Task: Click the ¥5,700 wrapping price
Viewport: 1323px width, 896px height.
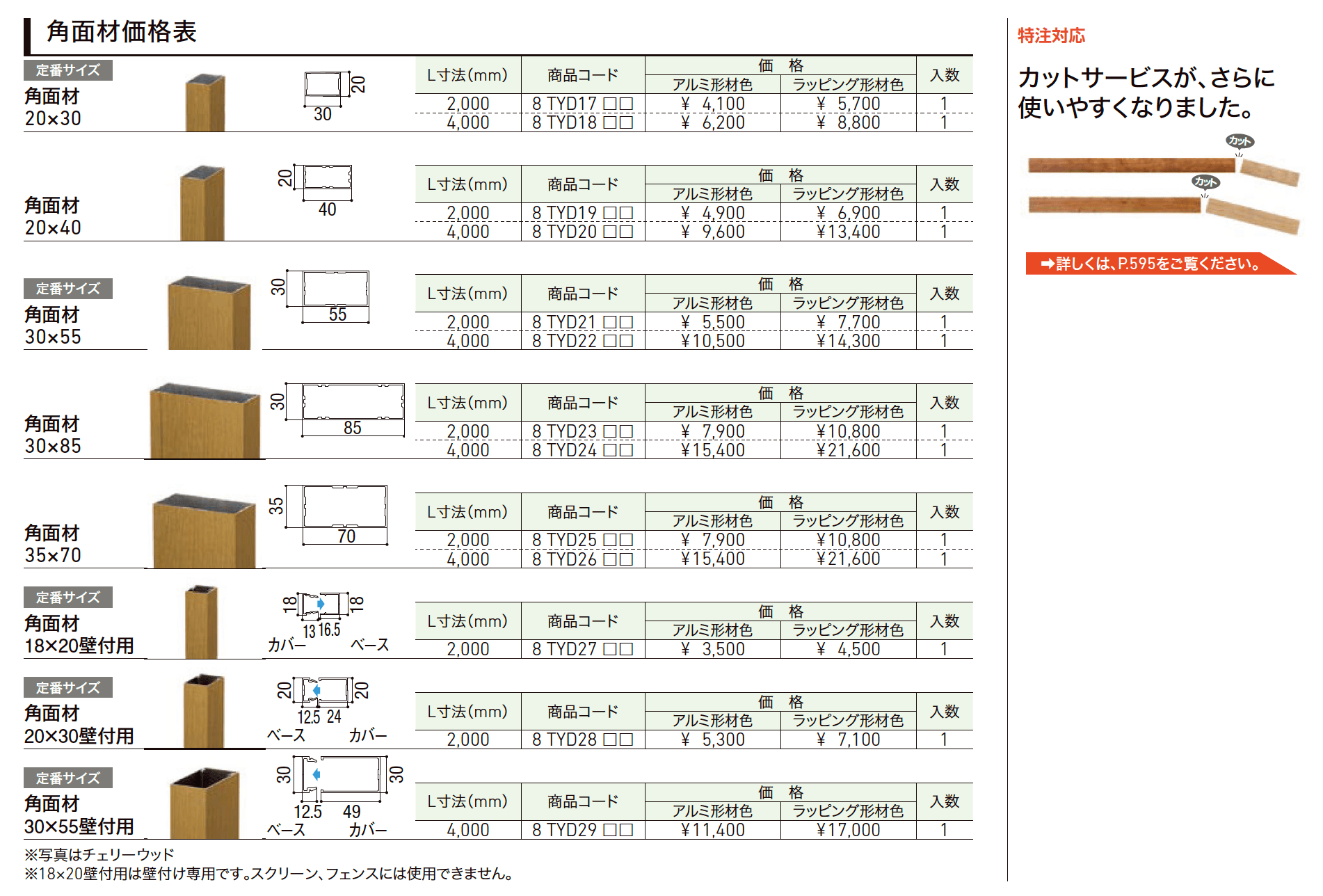Action: tap(849, 104)
